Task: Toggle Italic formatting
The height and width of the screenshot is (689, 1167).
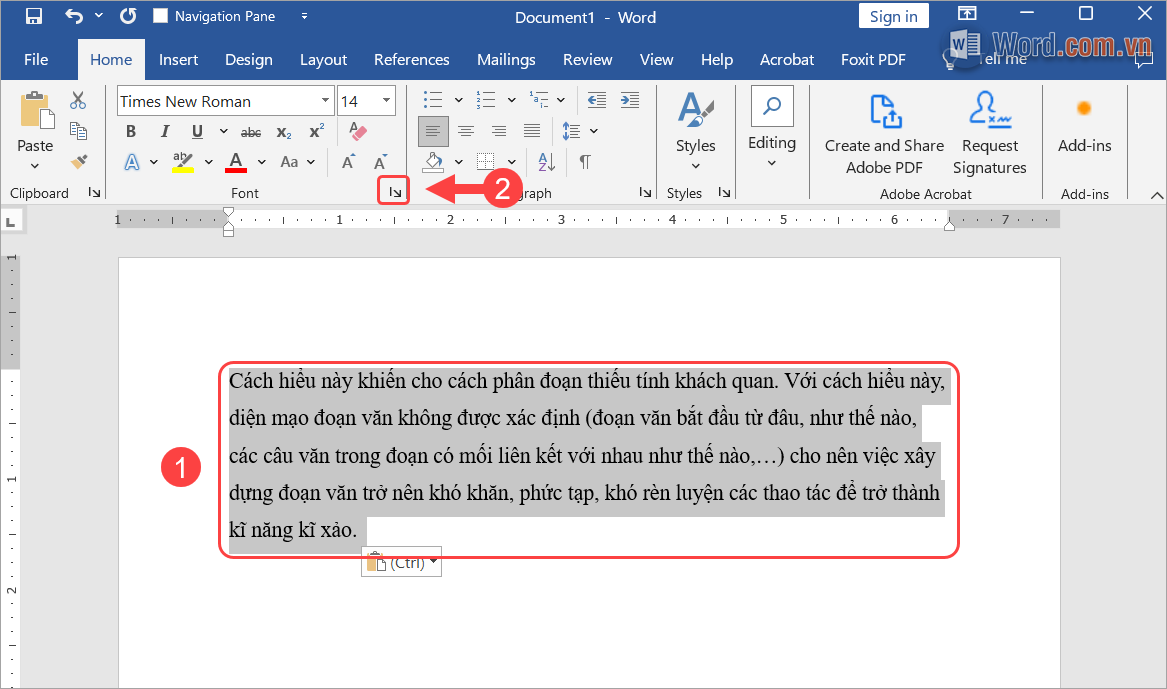Action: tap(164, 132)
